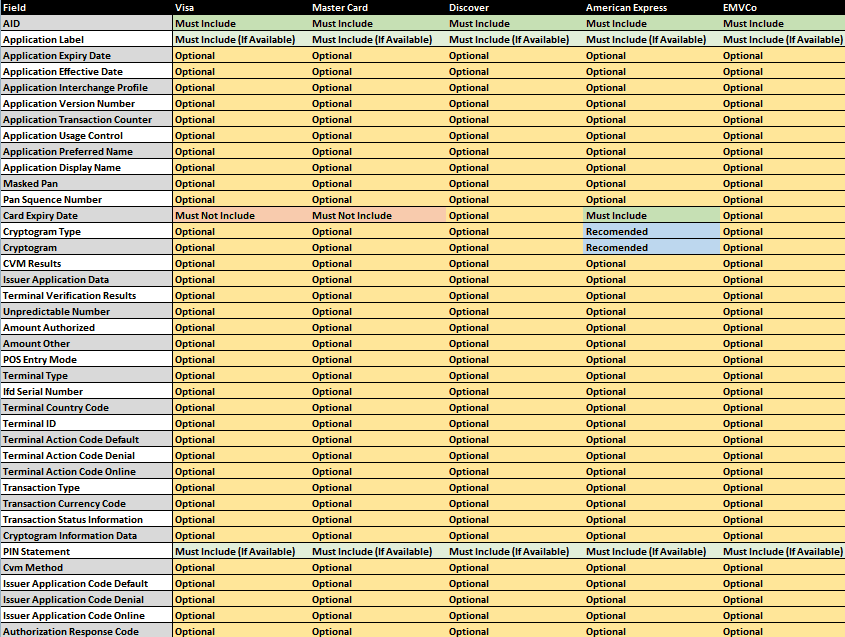Click the Cryptogram Type field cell

(86, 231)
